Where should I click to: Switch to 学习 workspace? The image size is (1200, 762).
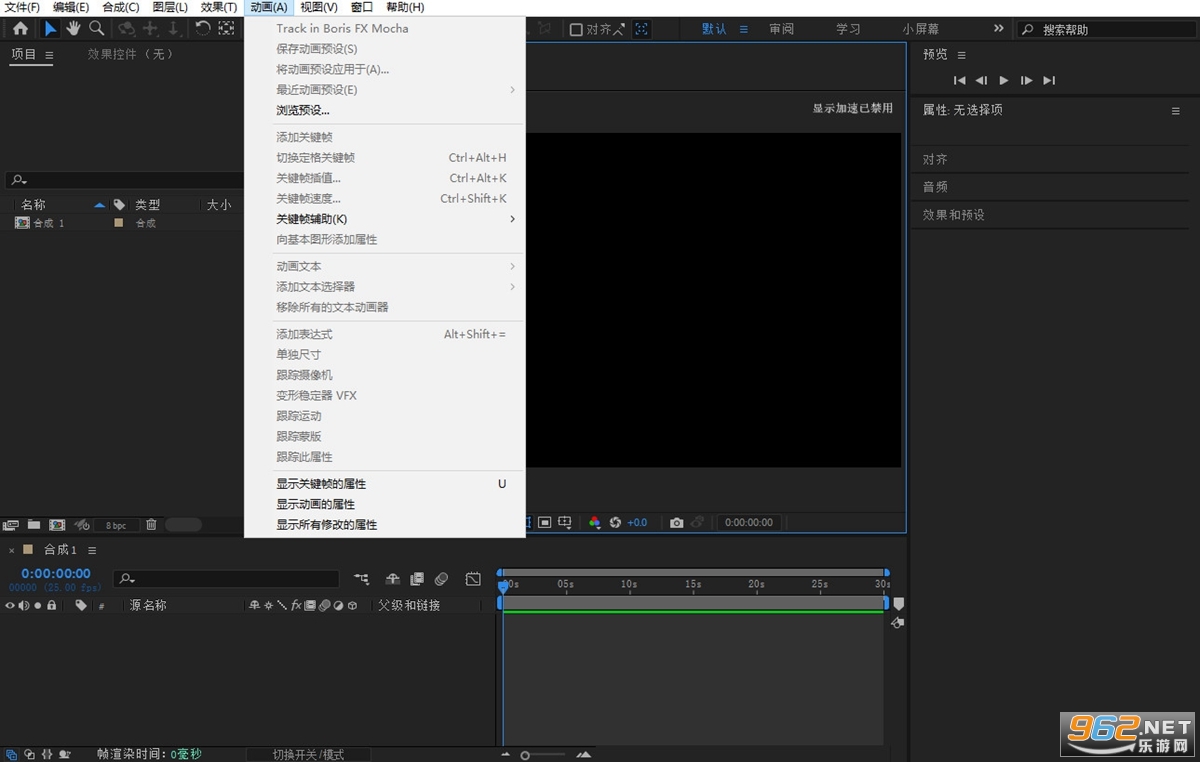pyautogui.click(x=848, y=29)
